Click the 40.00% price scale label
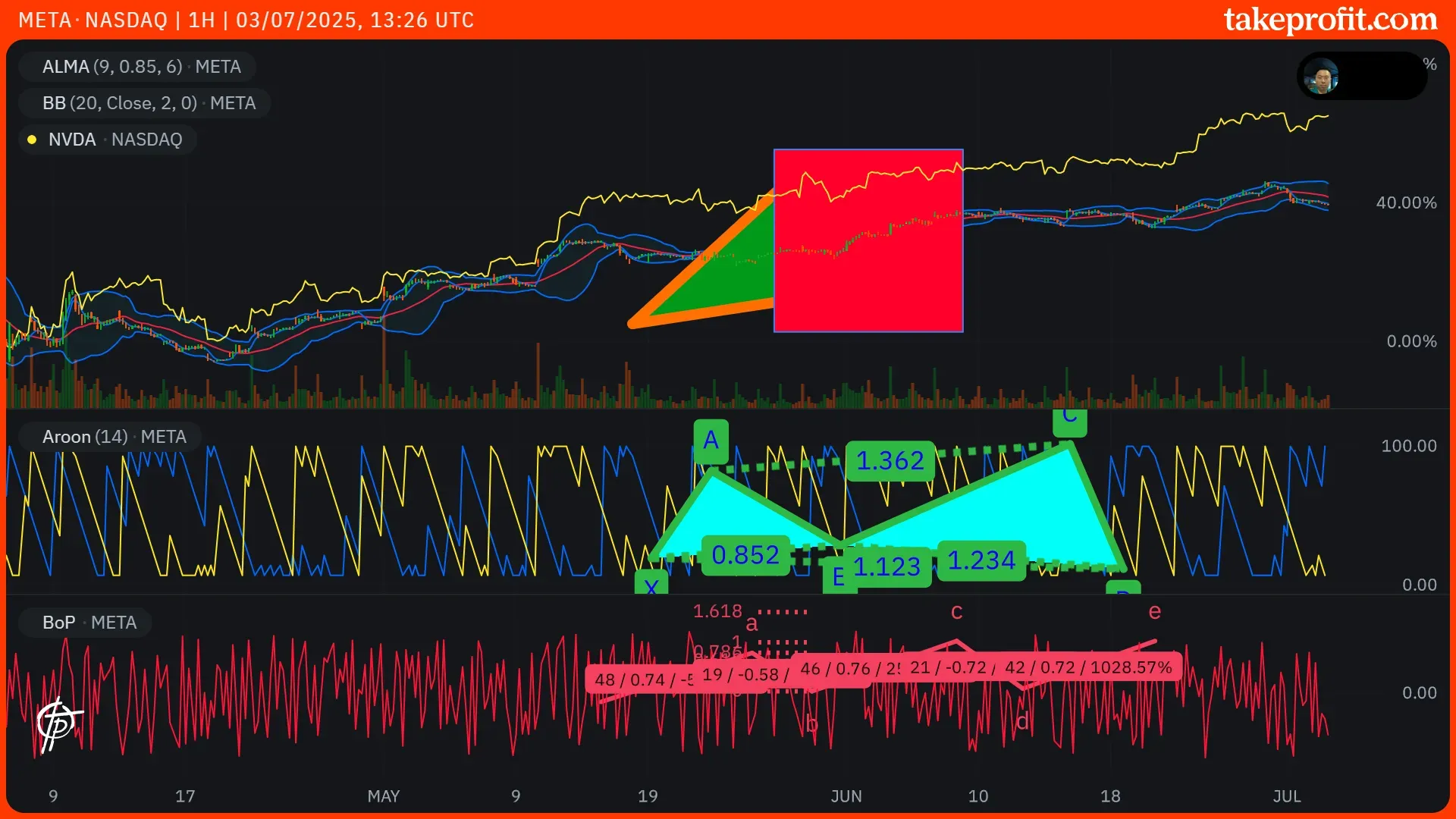Viewport: 1456px width, 819px height. pyautogui.click(x=1406, y=203)
